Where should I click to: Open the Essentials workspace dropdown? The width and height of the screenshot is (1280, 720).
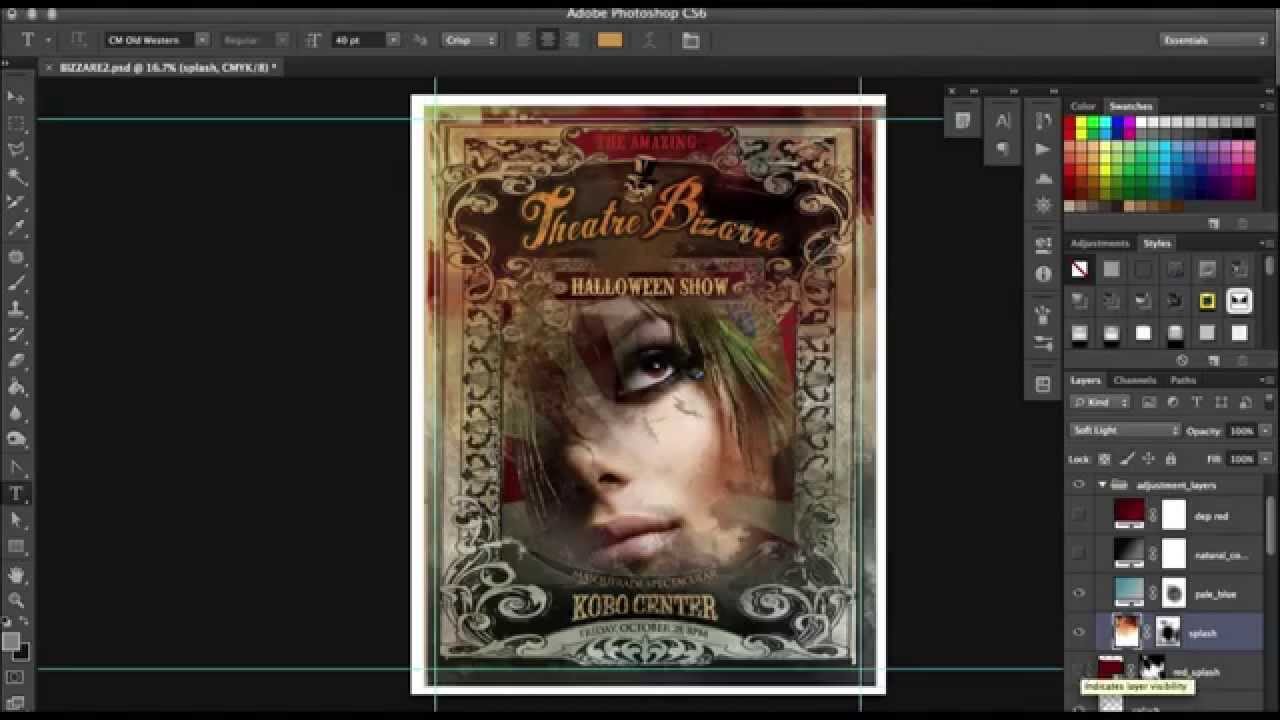point(1214,40)
